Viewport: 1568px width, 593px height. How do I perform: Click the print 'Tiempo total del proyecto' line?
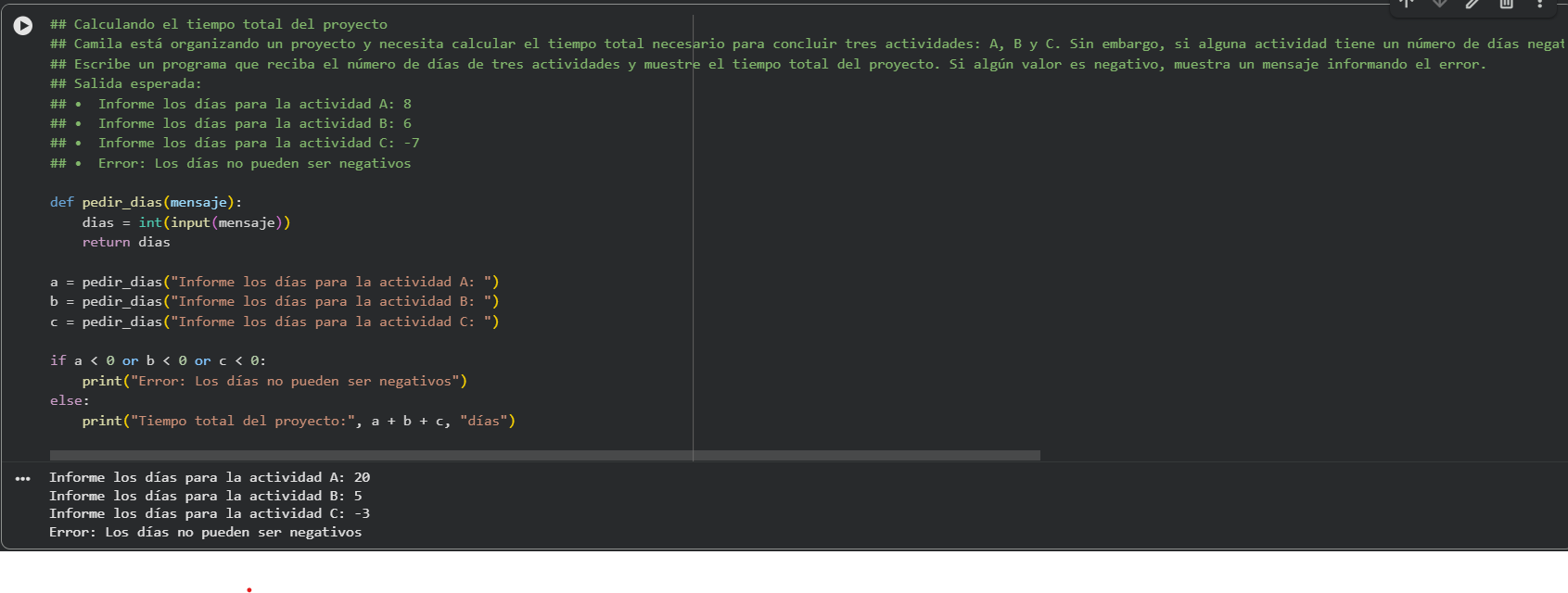(x=298, y=421)
